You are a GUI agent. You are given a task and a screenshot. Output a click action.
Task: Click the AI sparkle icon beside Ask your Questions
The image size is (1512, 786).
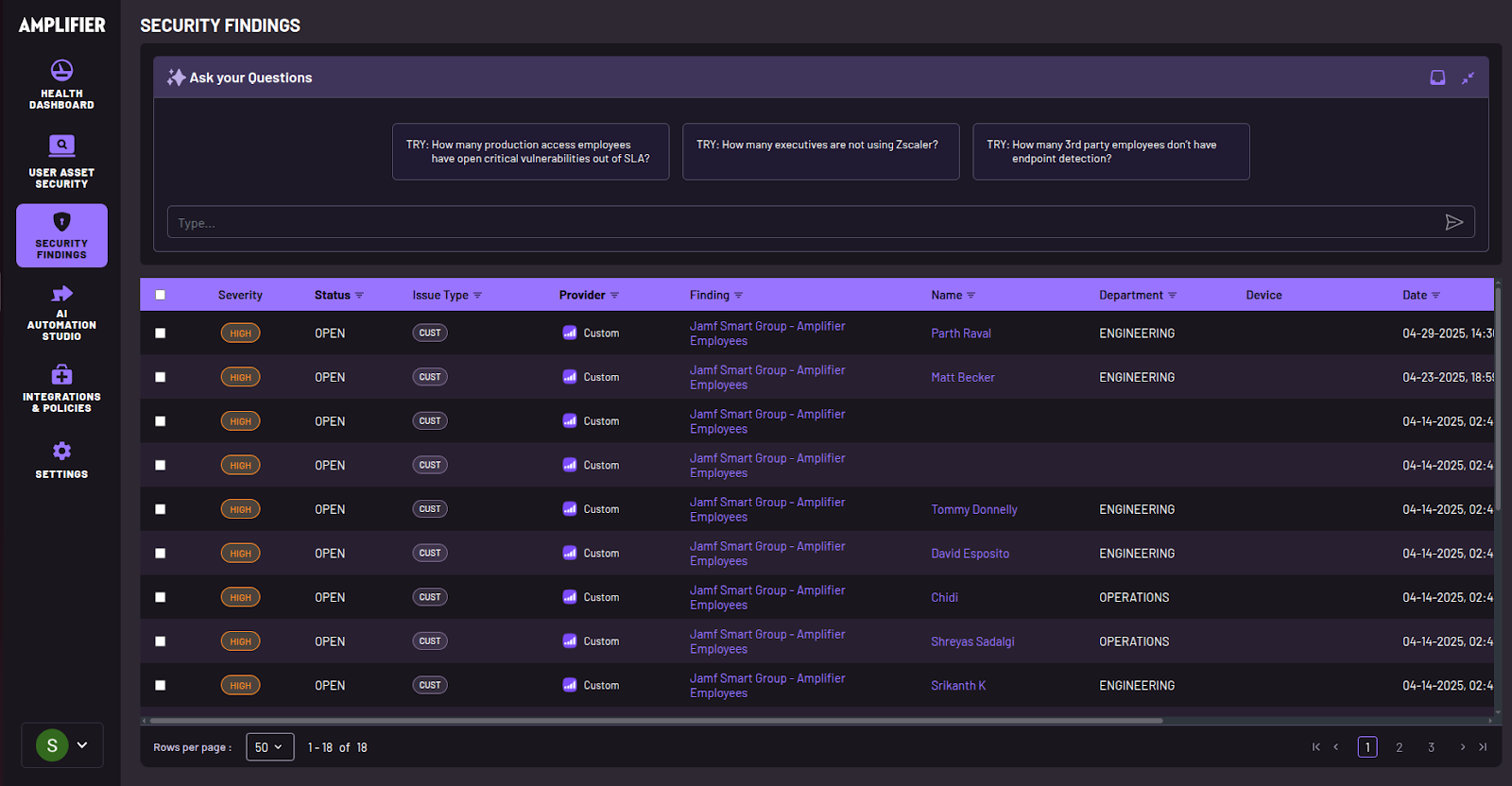[x=176, y=77]
